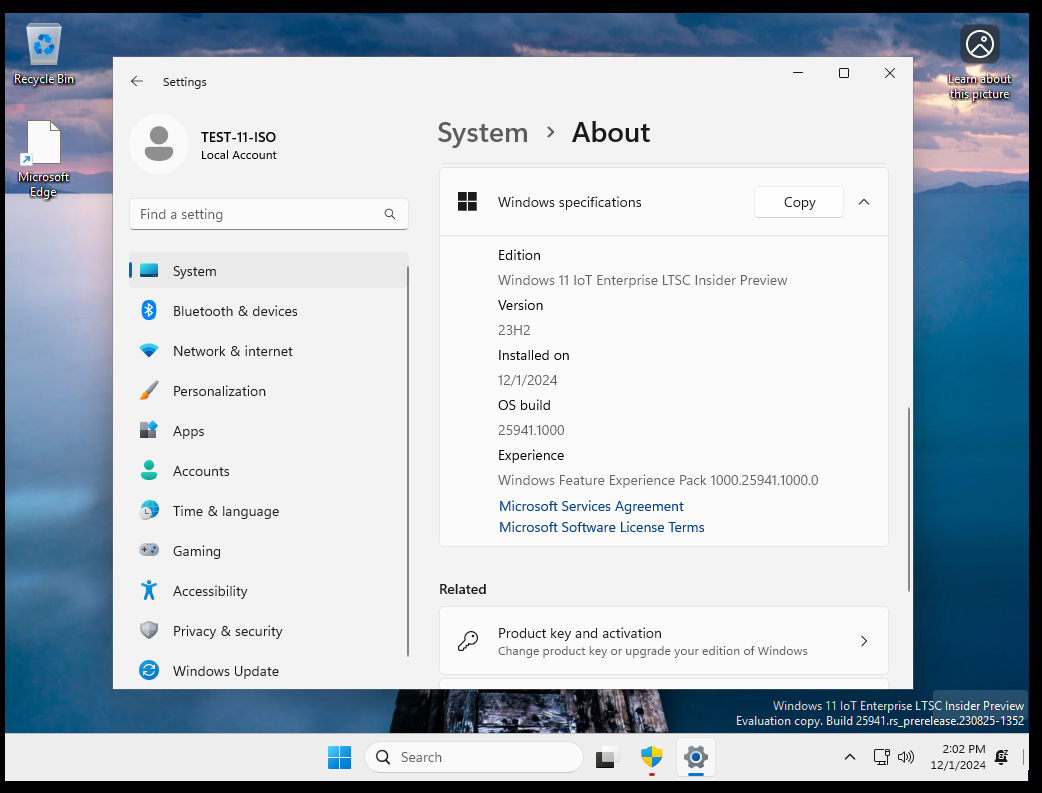The width and height of the screenshot is (1042, 793).
Task: Open Bluetooth & devices settings
Action: (x=268, y=310)
